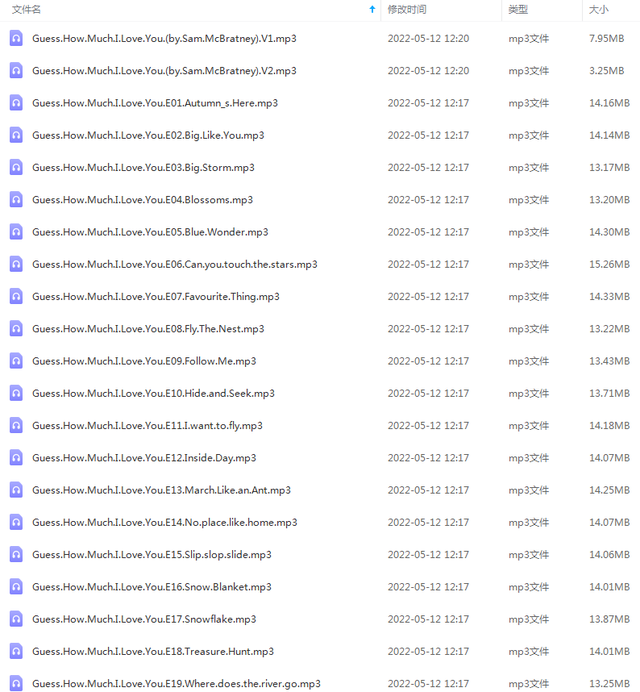The width and height of the screenshot is (640, 692).
Task: Click the audio icon of E10.Hide.and.Seek.mp3
Action: [16, 393]
